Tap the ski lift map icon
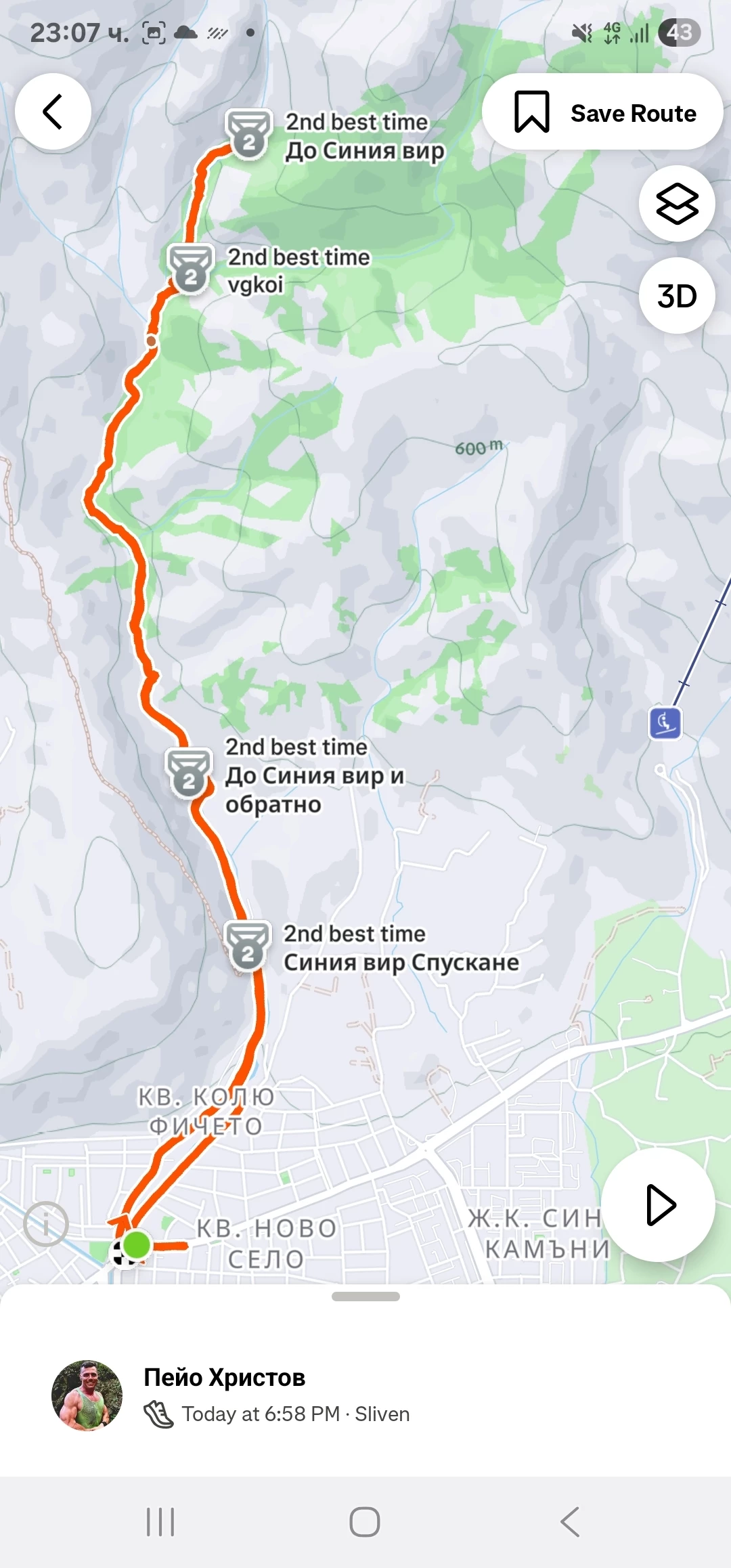Screen dimensions: 731x1568 665,723
